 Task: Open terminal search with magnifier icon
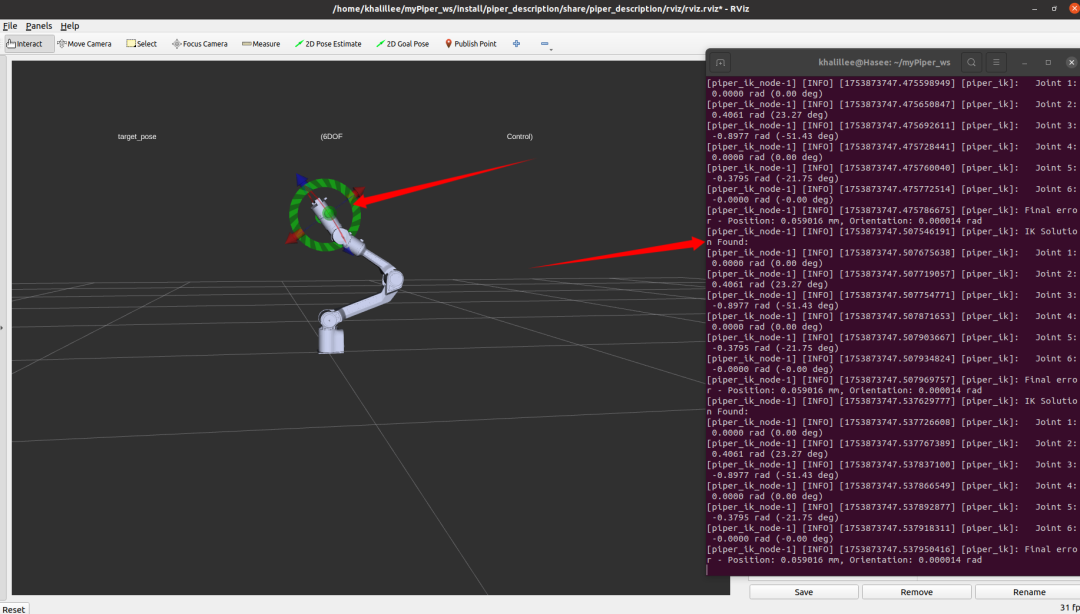coord(970,62)
